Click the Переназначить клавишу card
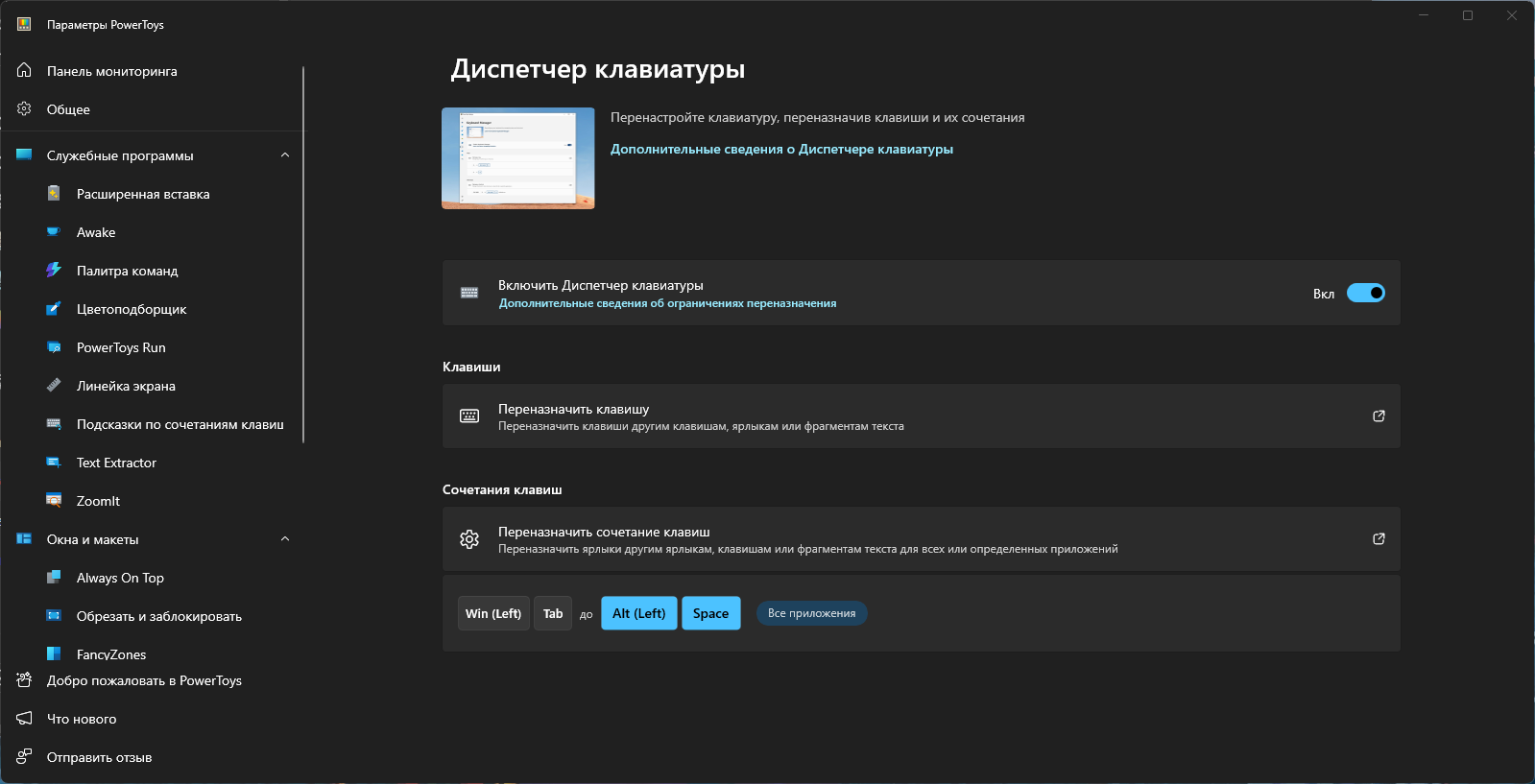Screen dimensions: 1535x784 point(921,416)
